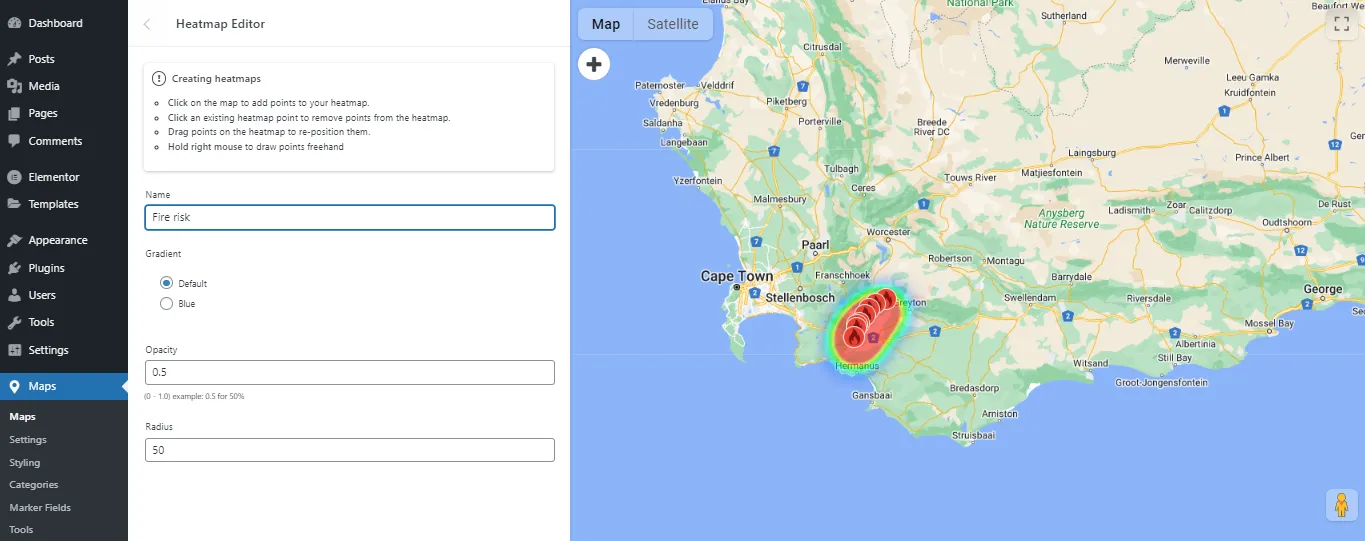Screen dimensions: 1365x541
Task: Open Styling submenu link
Action: click(x=25, y=463)
